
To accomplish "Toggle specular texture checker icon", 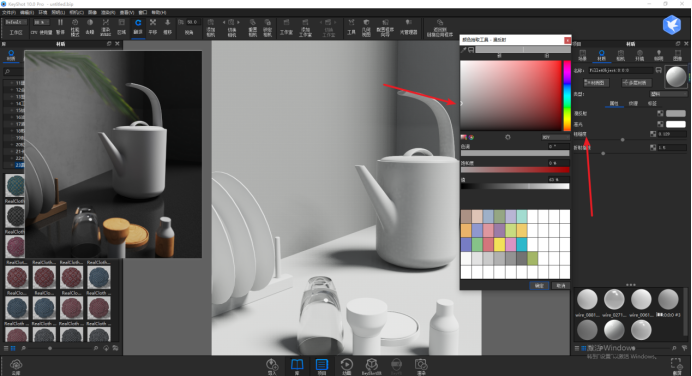I will tap(660, 124).
